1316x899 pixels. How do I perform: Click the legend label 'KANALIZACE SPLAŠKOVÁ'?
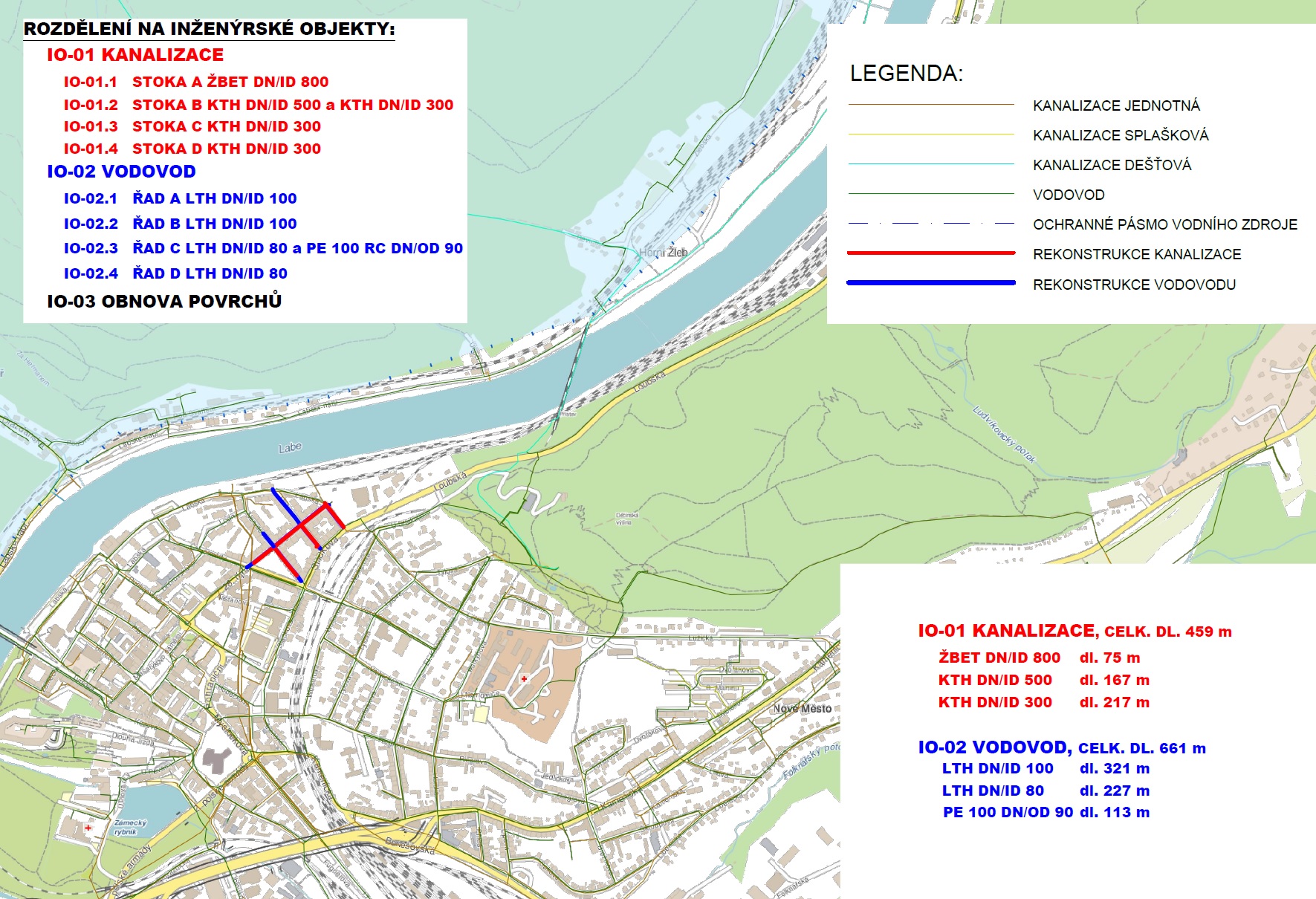[x=1121, y=135]
